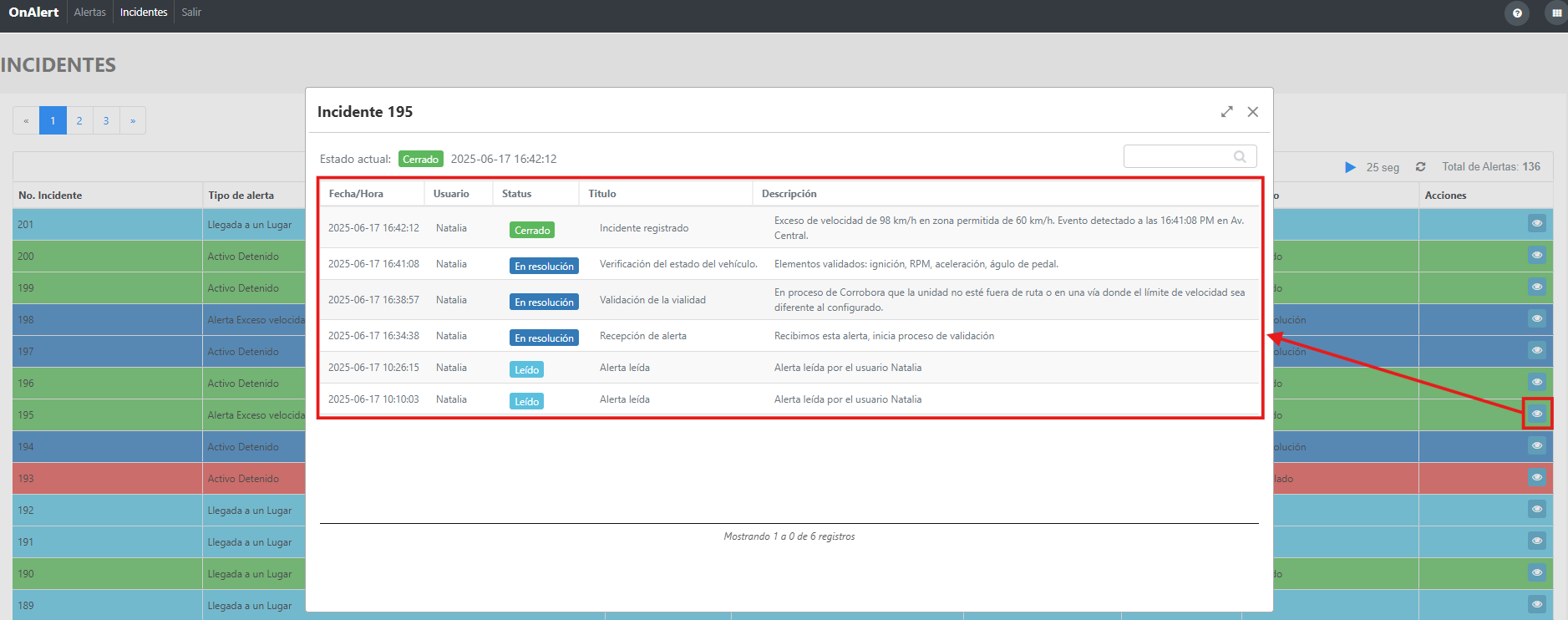Open the help question mark icon
Screen dimensions: 1568x620
1517,13
